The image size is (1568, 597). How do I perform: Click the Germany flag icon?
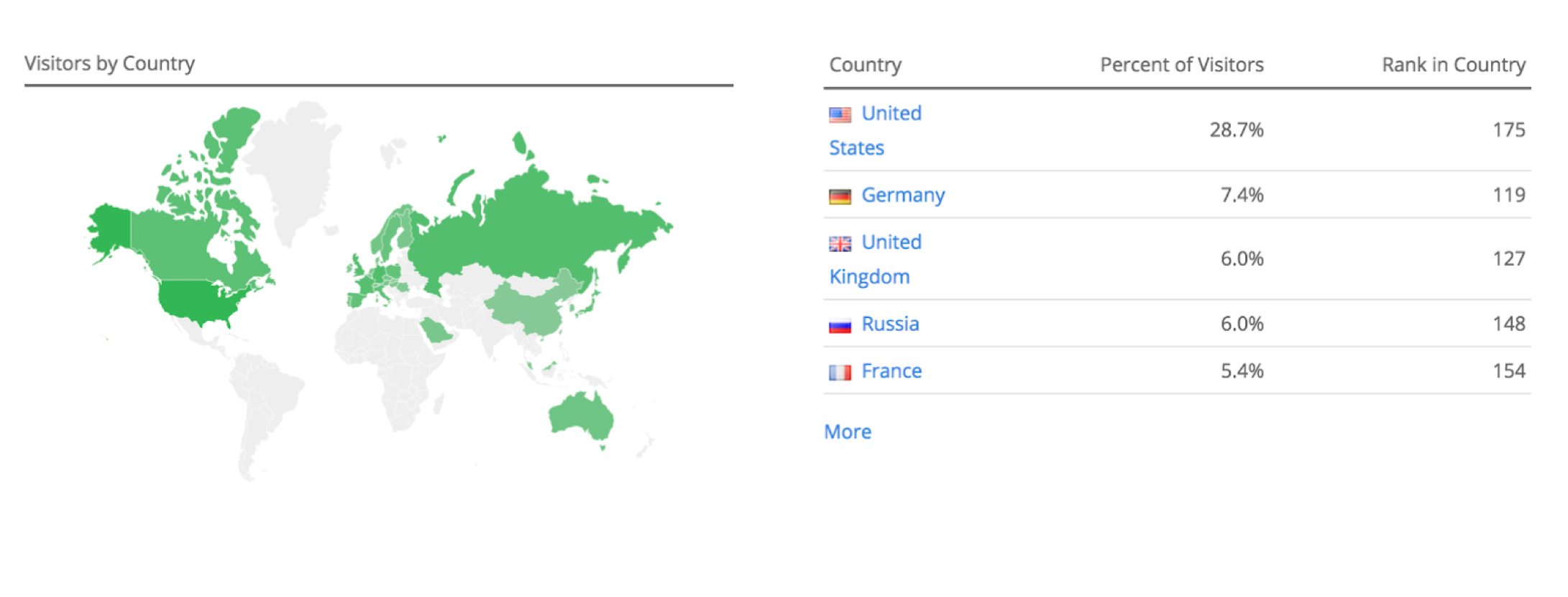pyautogui.click(x=840, y=196)
